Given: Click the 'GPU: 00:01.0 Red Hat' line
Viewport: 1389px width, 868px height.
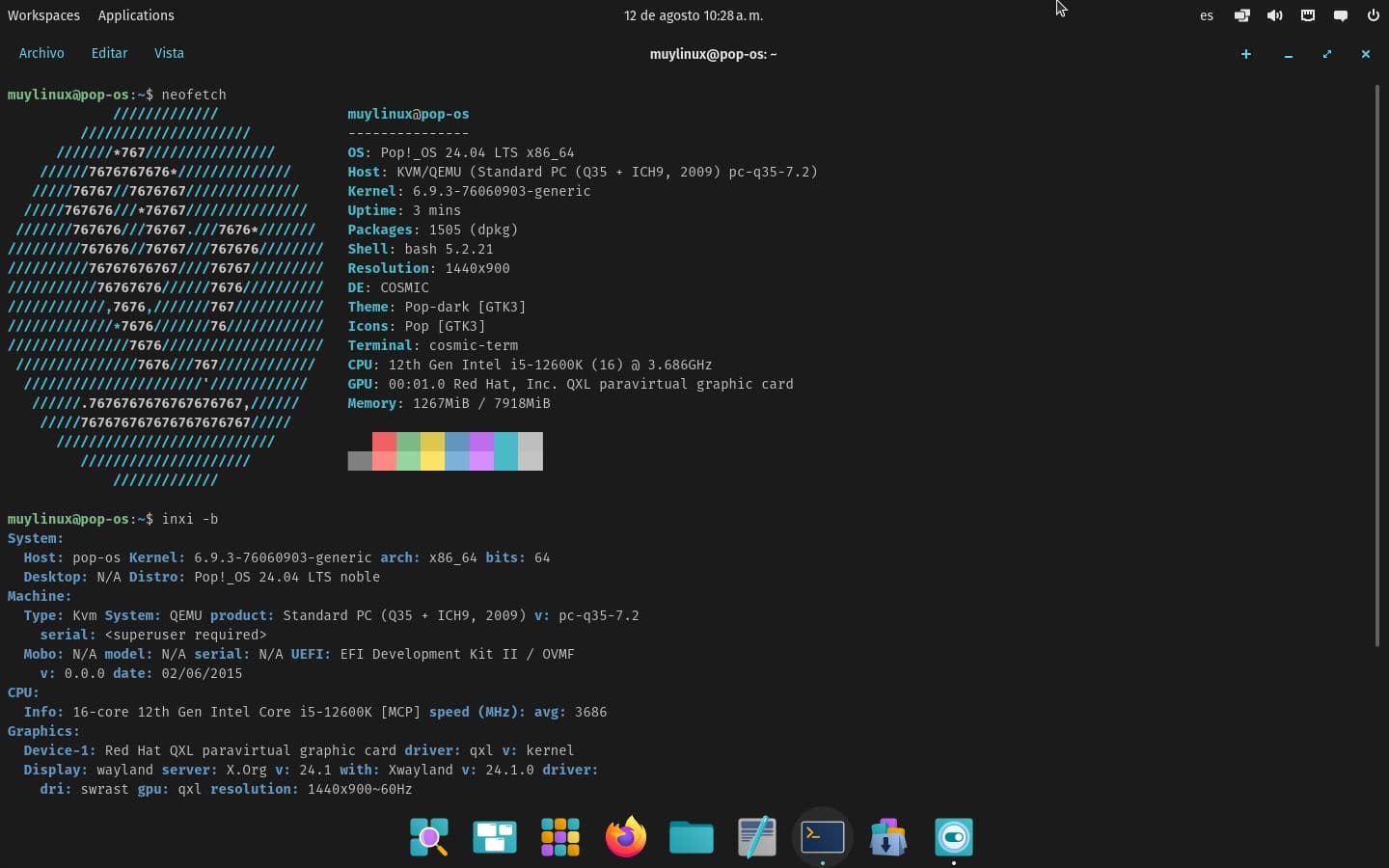Looking at the screenshot, I should 570,384.
